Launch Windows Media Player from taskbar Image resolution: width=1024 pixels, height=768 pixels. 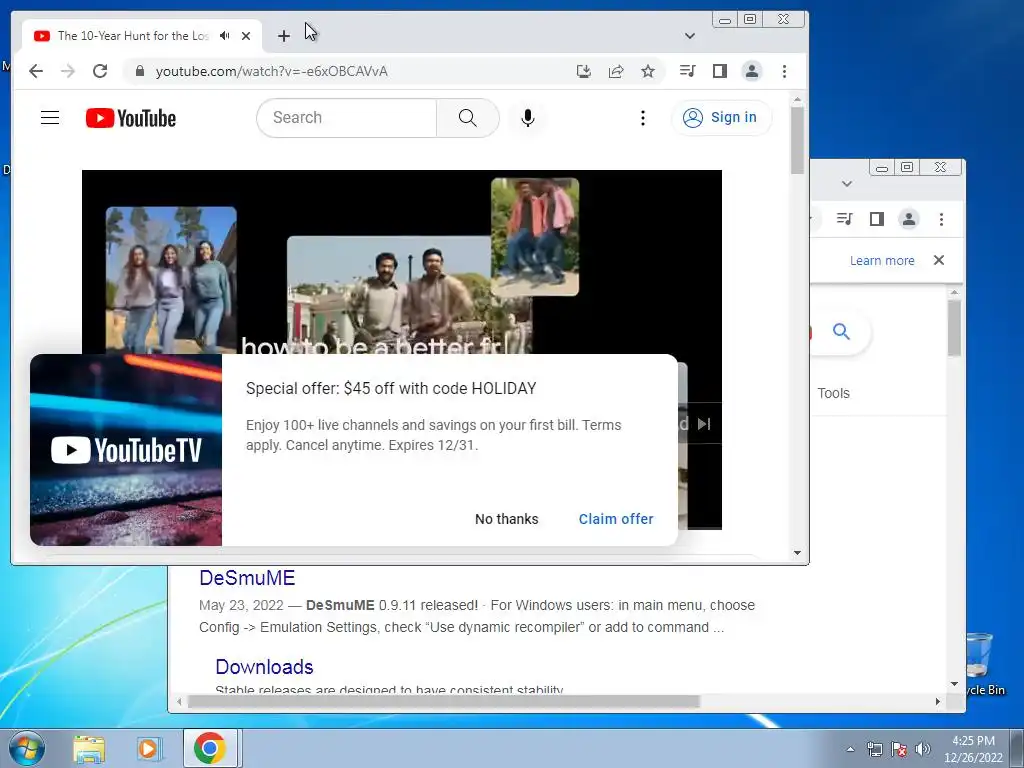(148, 748)
